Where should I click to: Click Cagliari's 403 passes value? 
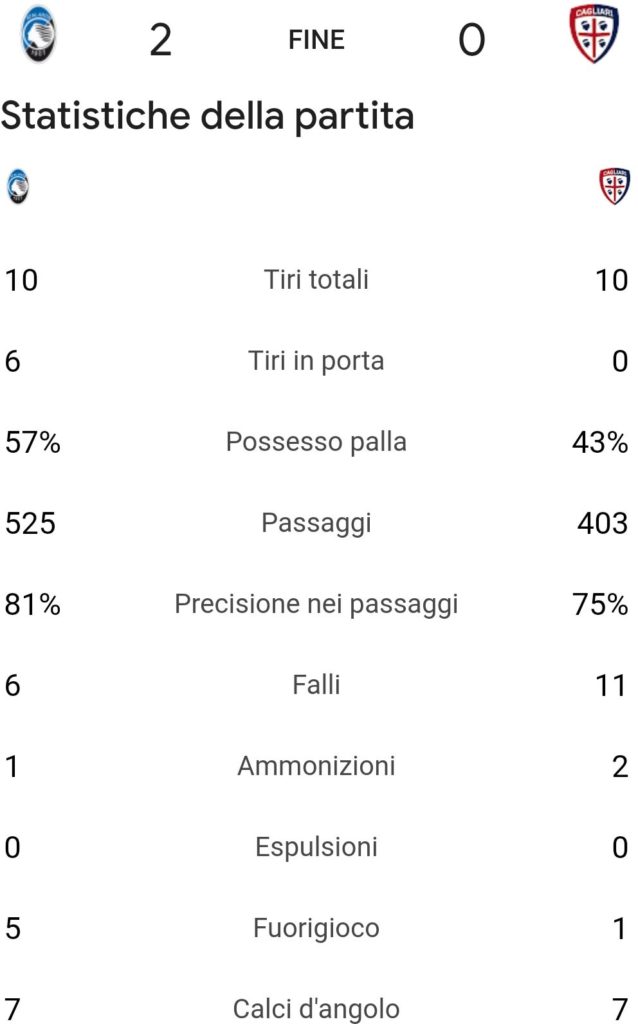pyautogui.click(x=602, y=523)
